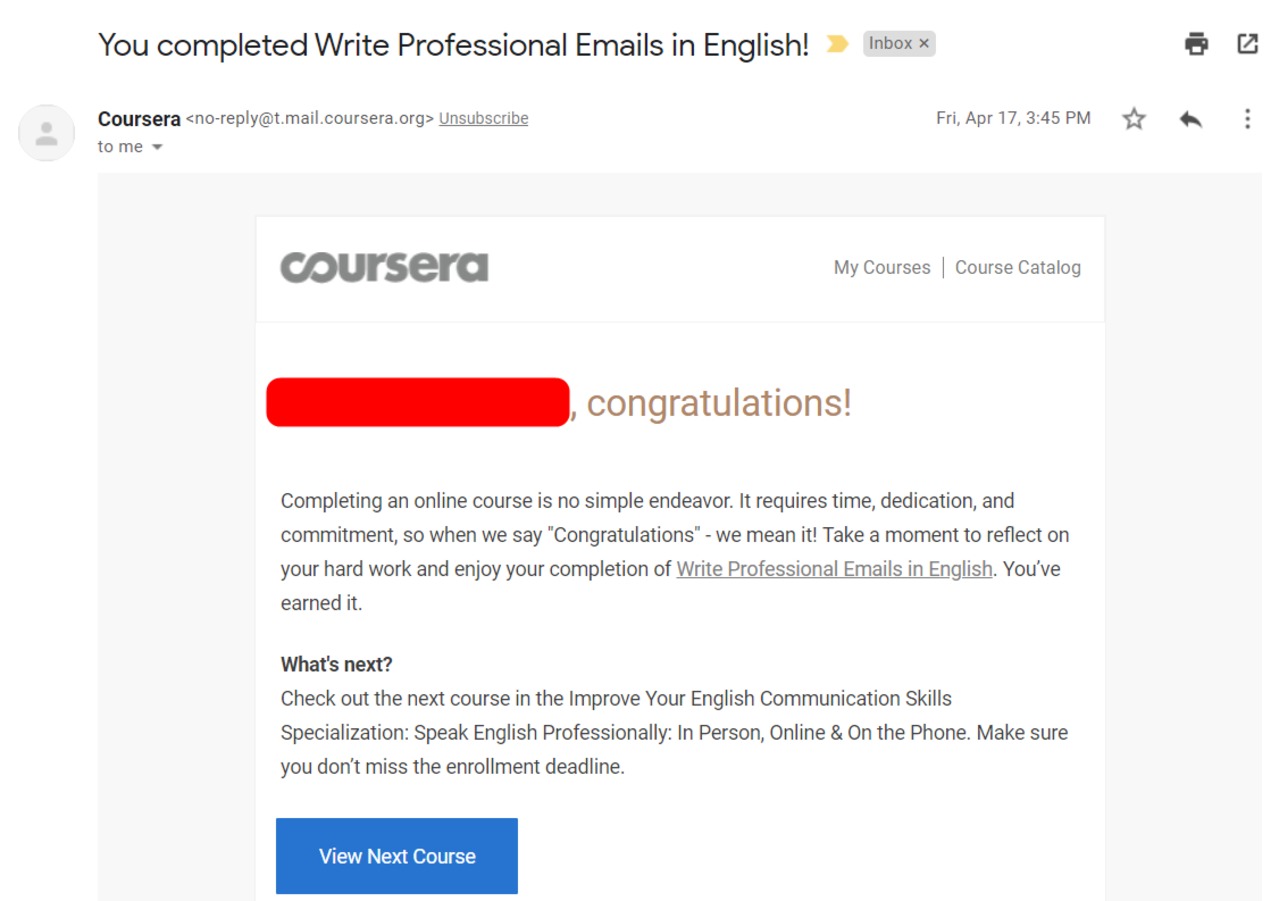
Task: Click the email timestamp Fri, Apr 17
Action: (1013, 118)
